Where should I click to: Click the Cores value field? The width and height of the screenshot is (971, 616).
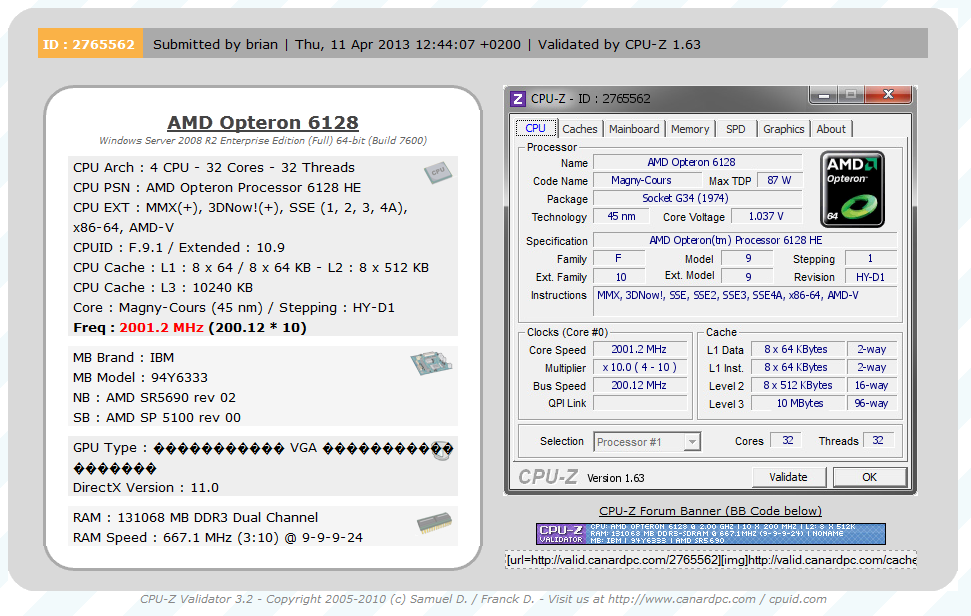point(786,440)
